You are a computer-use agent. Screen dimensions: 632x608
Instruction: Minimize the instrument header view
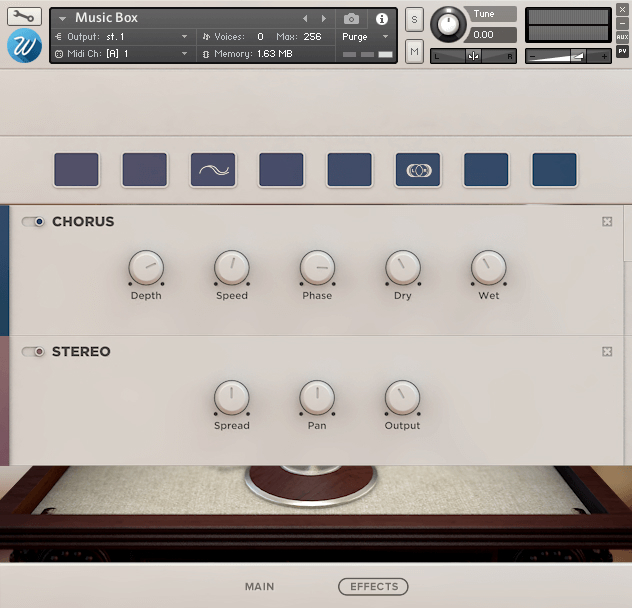[x=622, y=23]
